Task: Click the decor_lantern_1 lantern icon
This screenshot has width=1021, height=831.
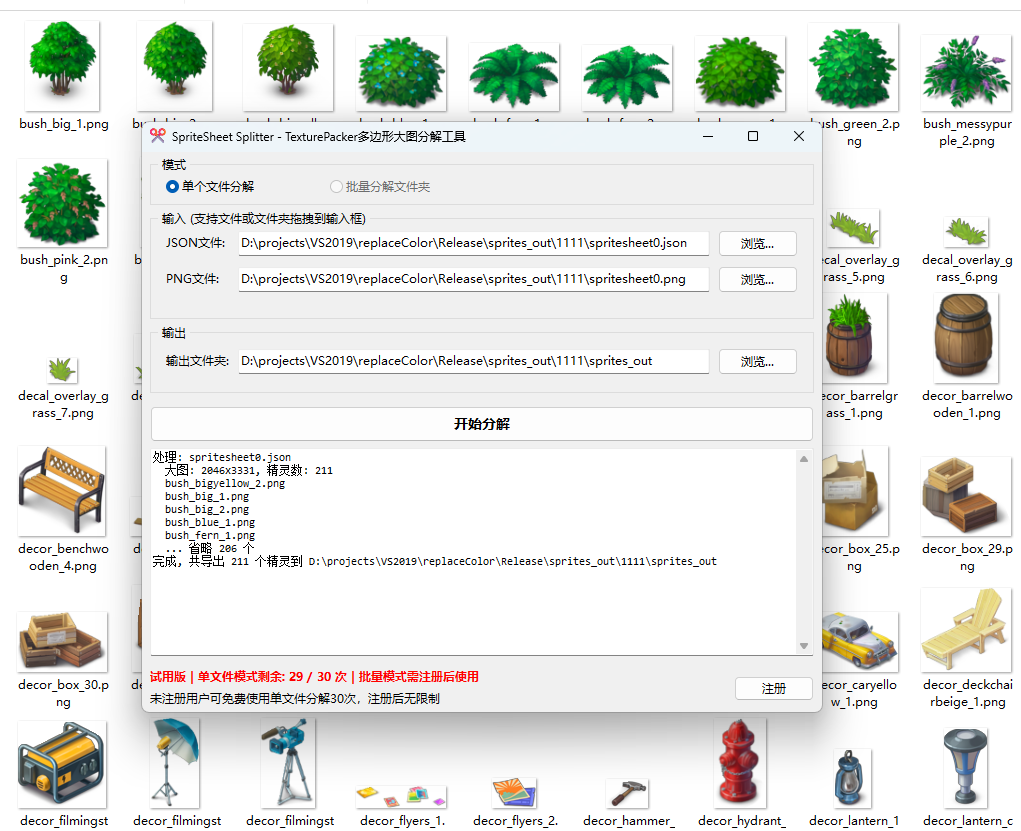Action: (851, 775)
